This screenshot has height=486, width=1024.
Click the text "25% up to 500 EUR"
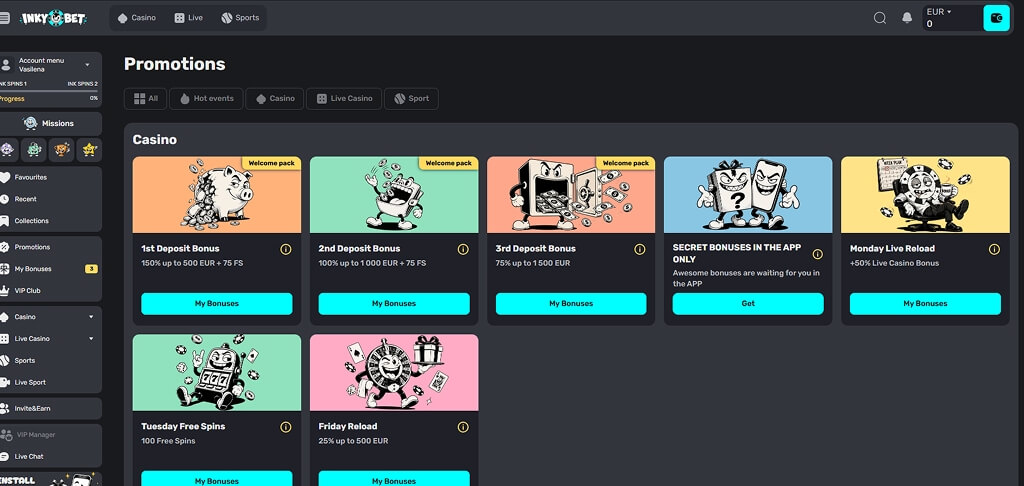[353, 441]
